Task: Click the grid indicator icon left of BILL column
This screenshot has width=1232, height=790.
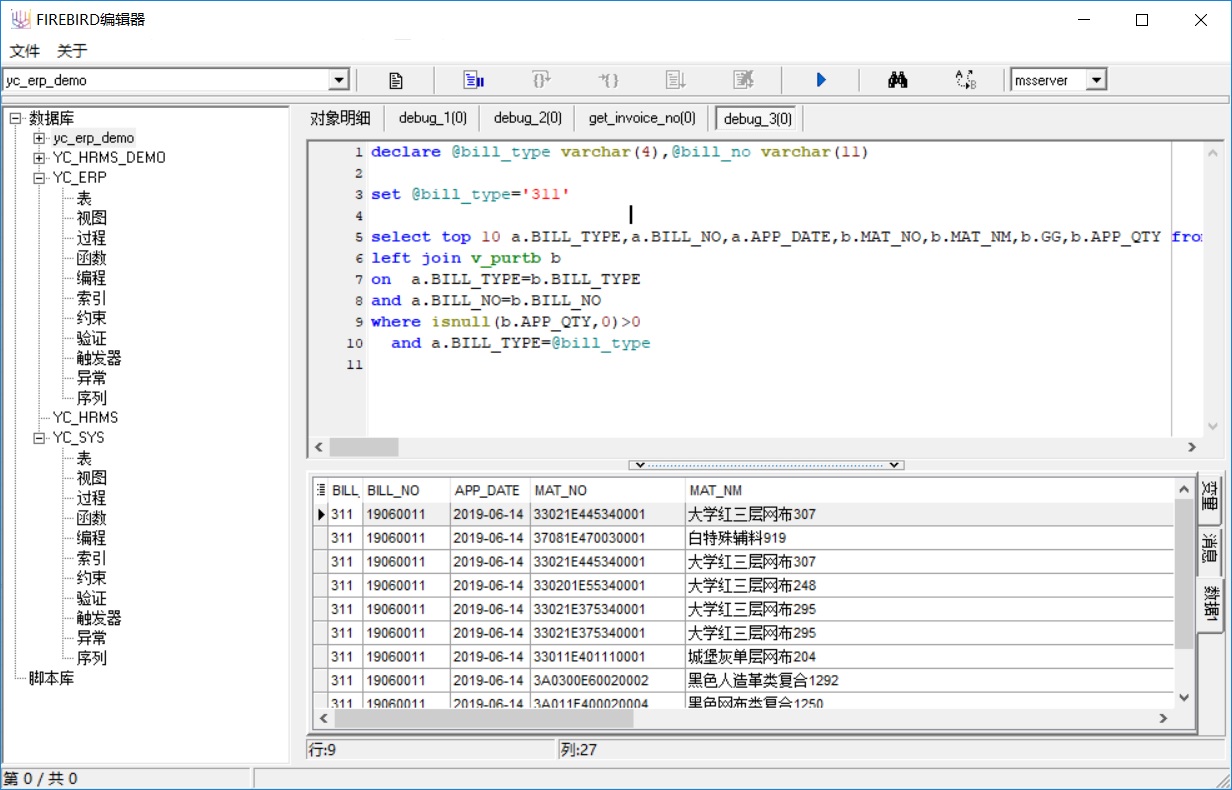Action: [321, 490]
